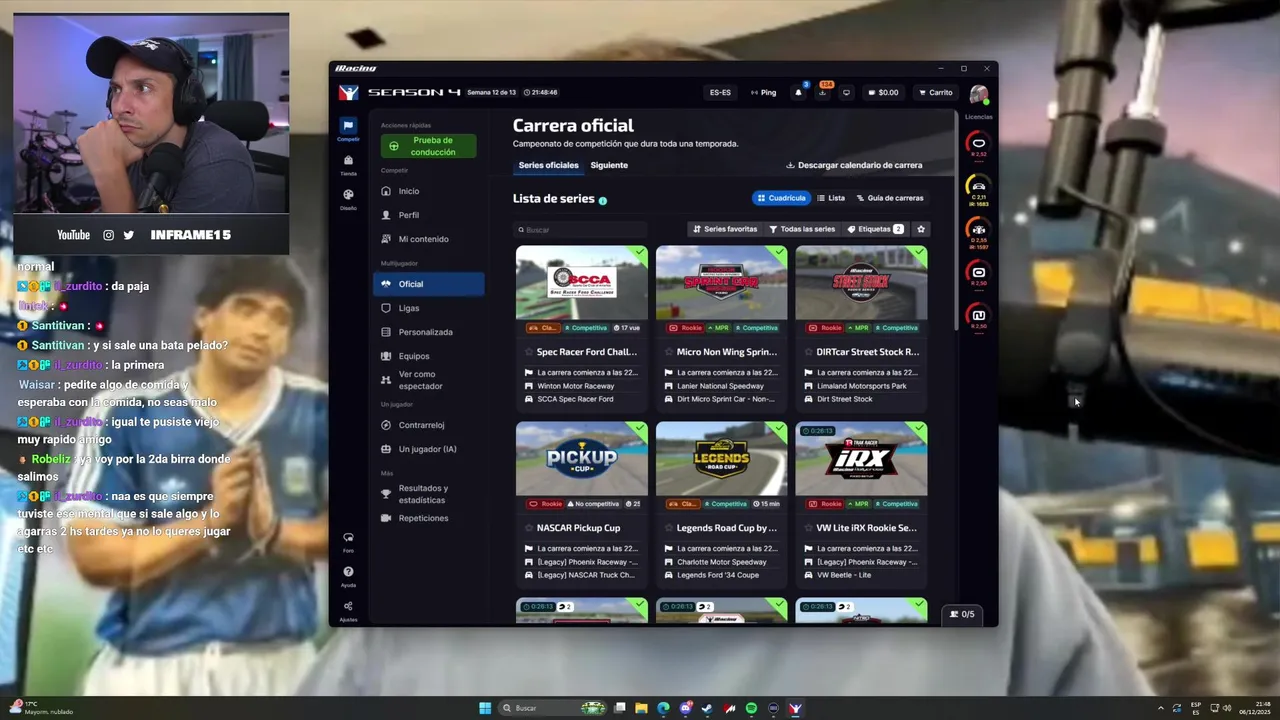Favorite the Micro Non Wing Sprint star
Viewport: 1280px width, 720px height.
coord(669,352)
